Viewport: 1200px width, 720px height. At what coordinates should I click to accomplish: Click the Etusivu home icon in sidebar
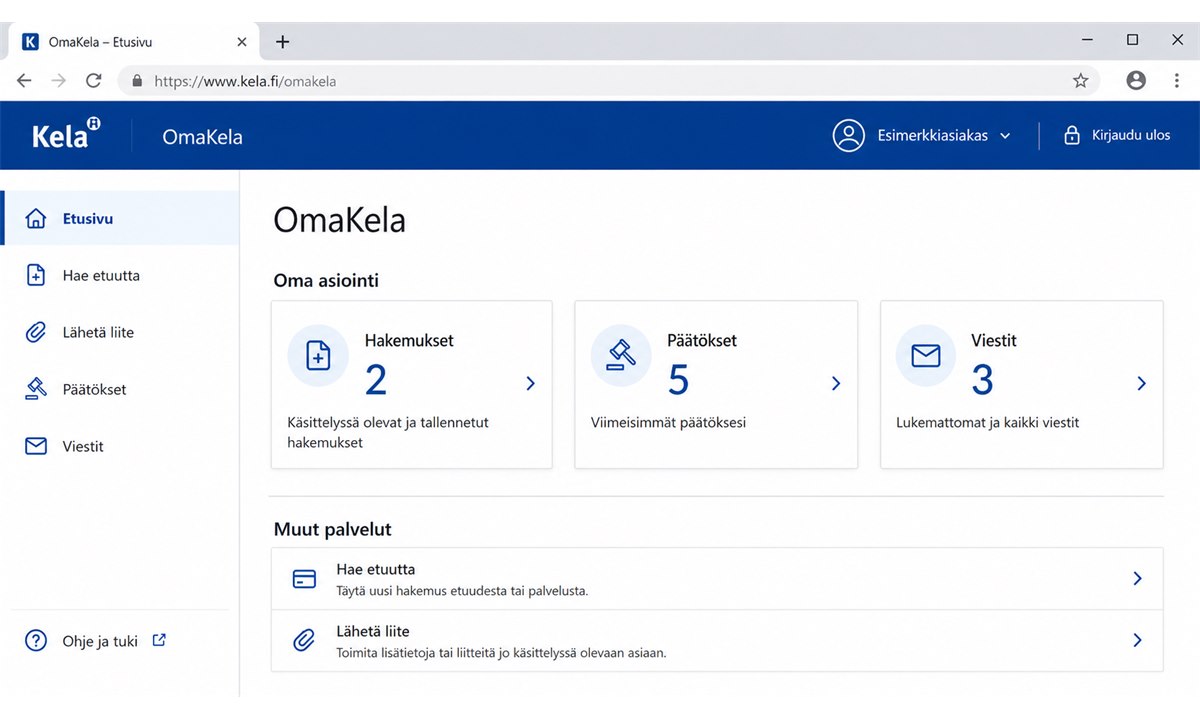tap(36, 218)
